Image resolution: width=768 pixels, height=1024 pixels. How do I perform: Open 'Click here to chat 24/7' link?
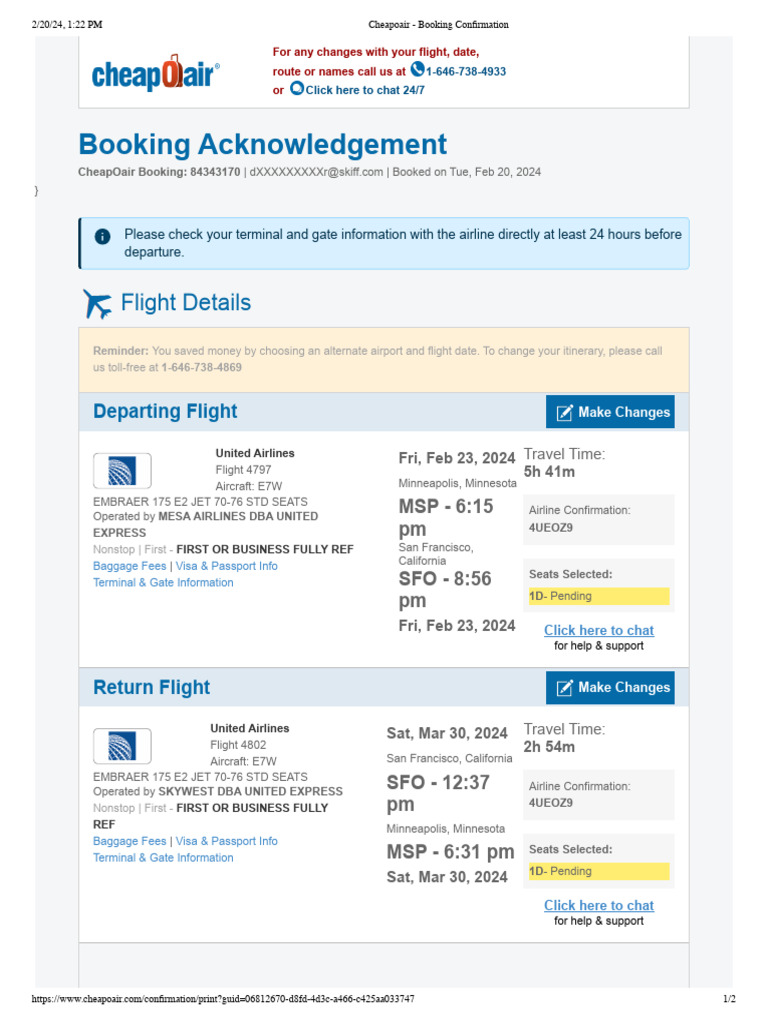click(x=364, y=90)
